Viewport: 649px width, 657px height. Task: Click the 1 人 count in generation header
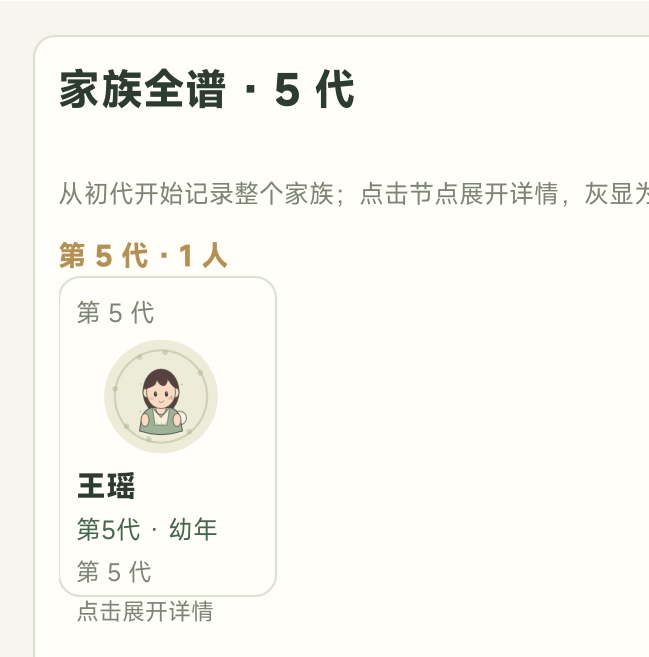pyautogui.click(x=203, y=255)
